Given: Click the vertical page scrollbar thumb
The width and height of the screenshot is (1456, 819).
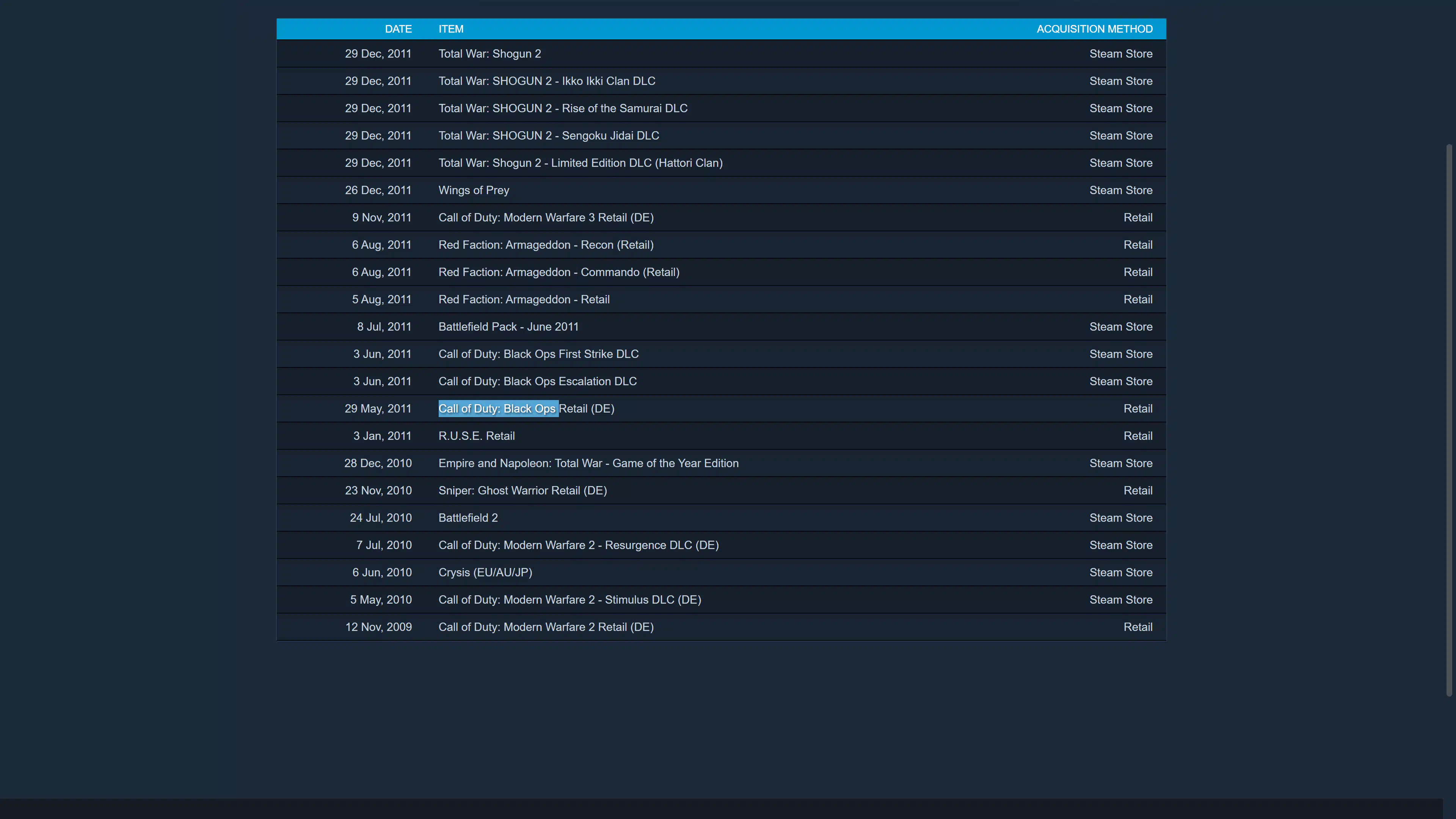Looking at the screenshot, I should [x=1449, y=420].
